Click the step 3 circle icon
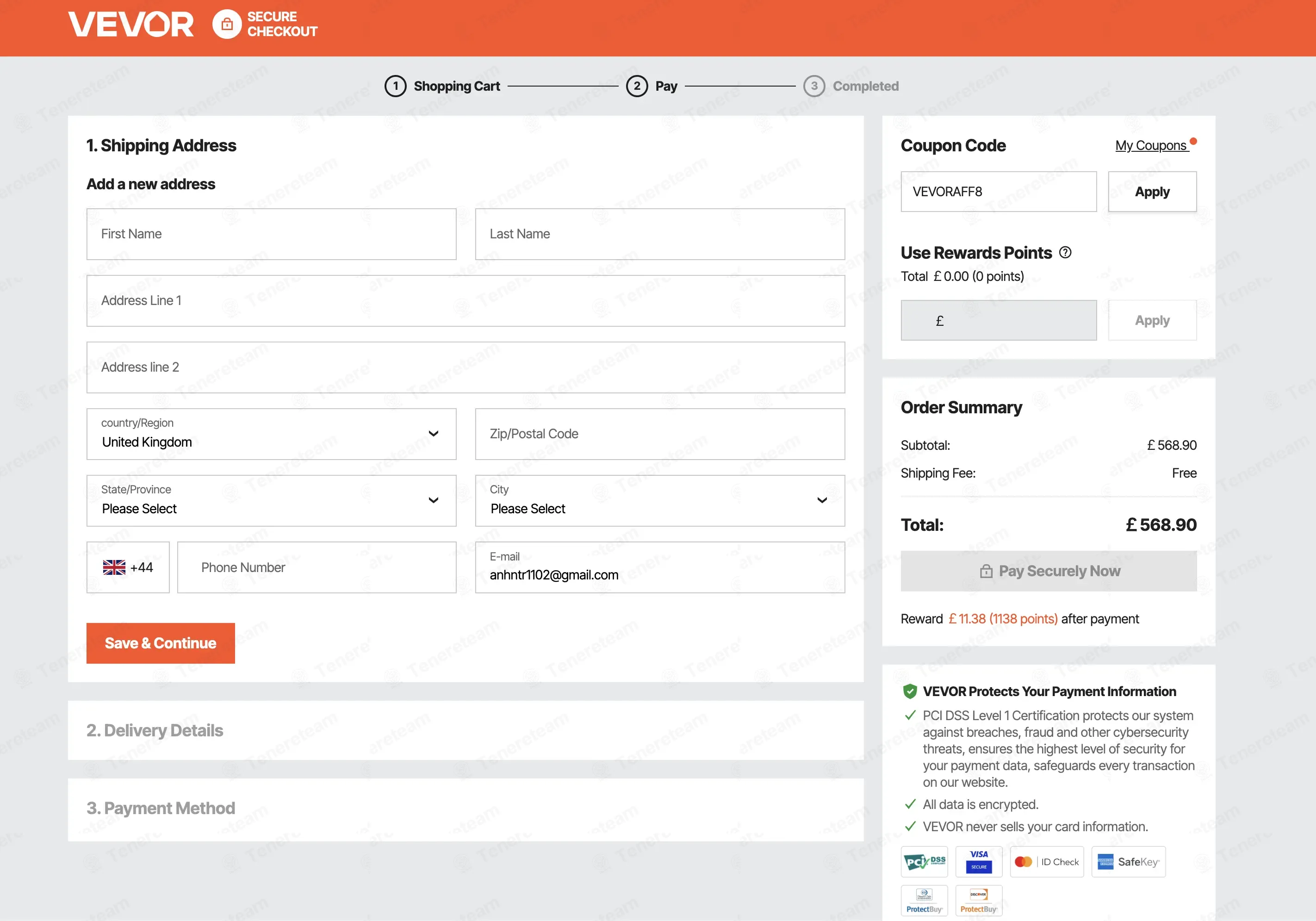Viewport: 1316px width, 921px height. (x=814, y=86)
